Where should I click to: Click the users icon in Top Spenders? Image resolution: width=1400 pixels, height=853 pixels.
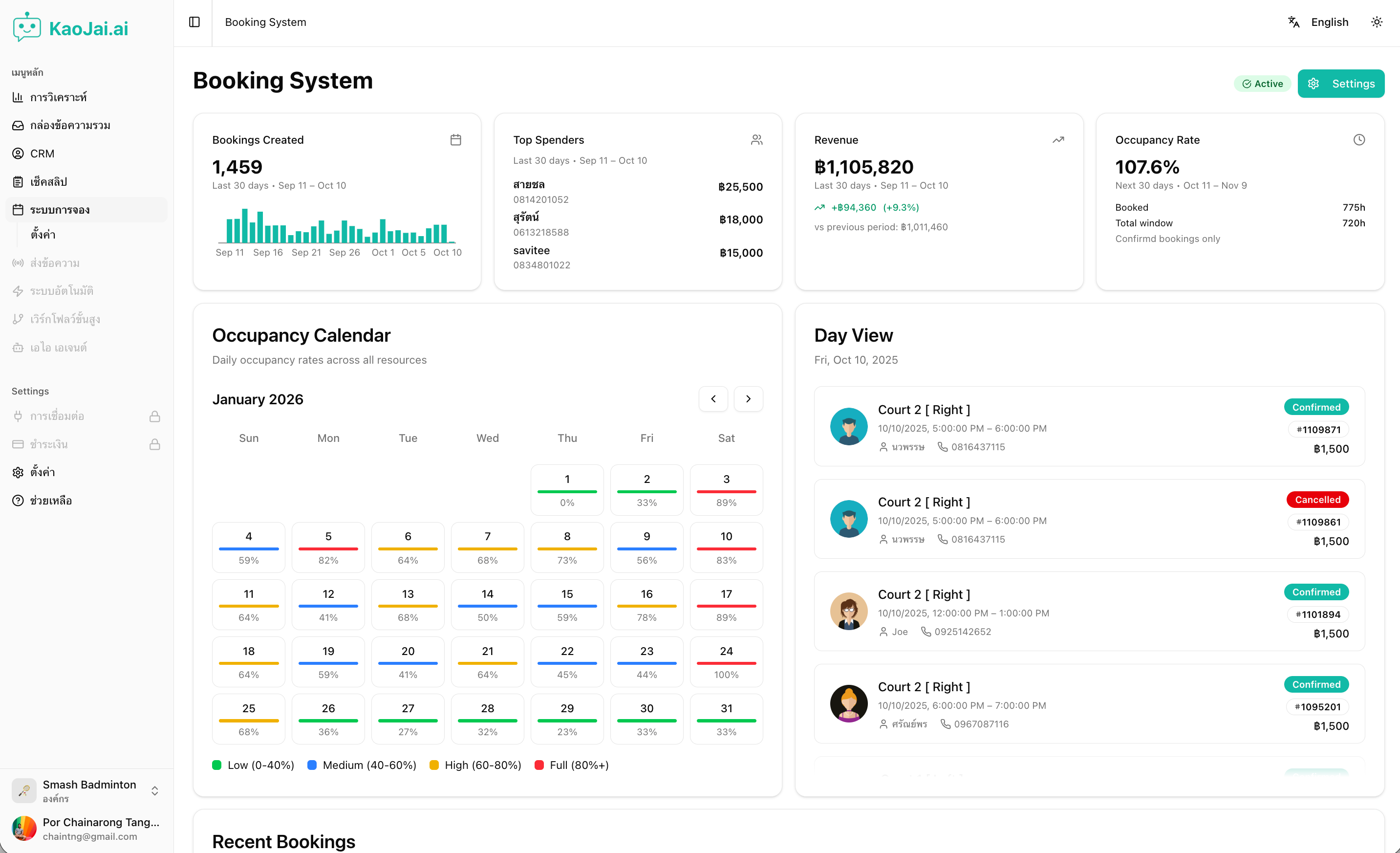756,140
